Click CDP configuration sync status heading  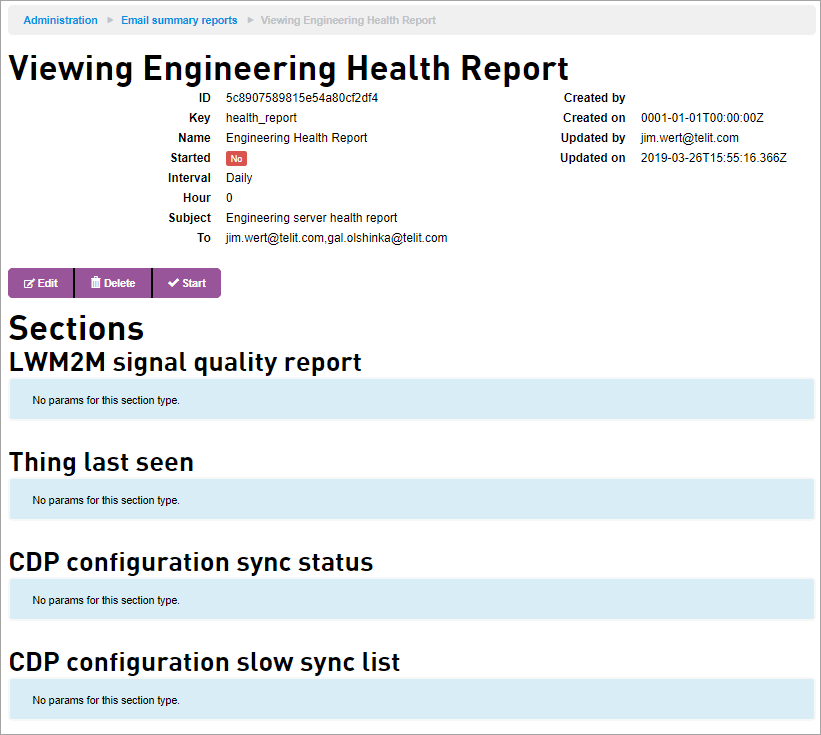pos(191,563)
